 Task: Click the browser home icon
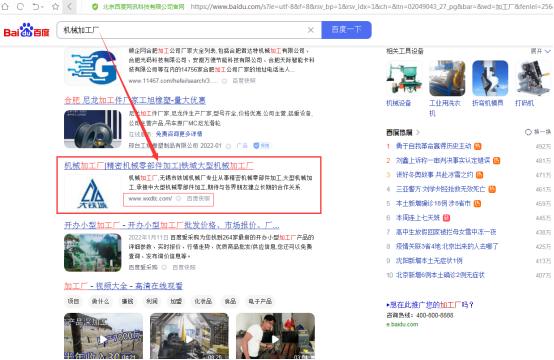pos(5,6)
